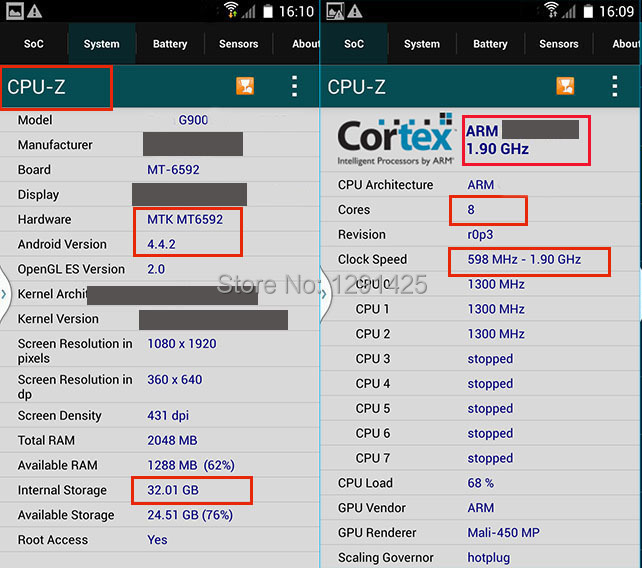
Task: Expand the side drawer chevron on left screen edge
Action: [x=4, y=294]
